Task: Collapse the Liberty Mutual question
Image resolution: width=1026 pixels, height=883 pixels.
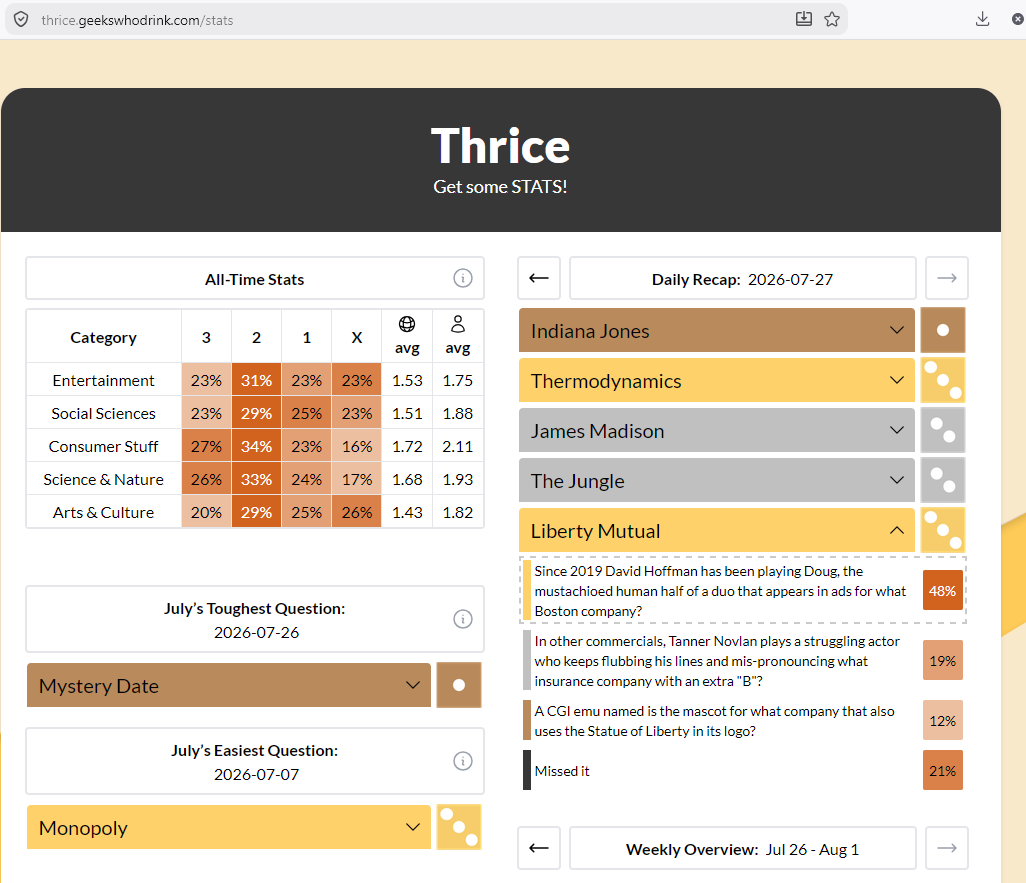Action: click(x=716, y=530)
